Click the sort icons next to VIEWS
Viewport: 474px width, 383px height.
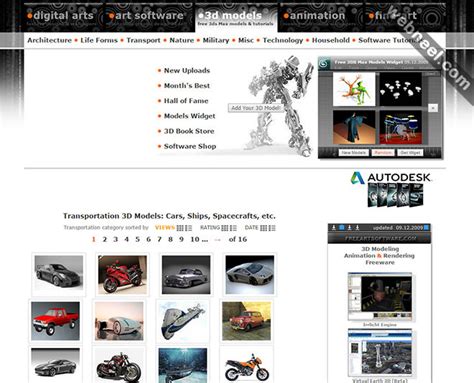point(184,228)
